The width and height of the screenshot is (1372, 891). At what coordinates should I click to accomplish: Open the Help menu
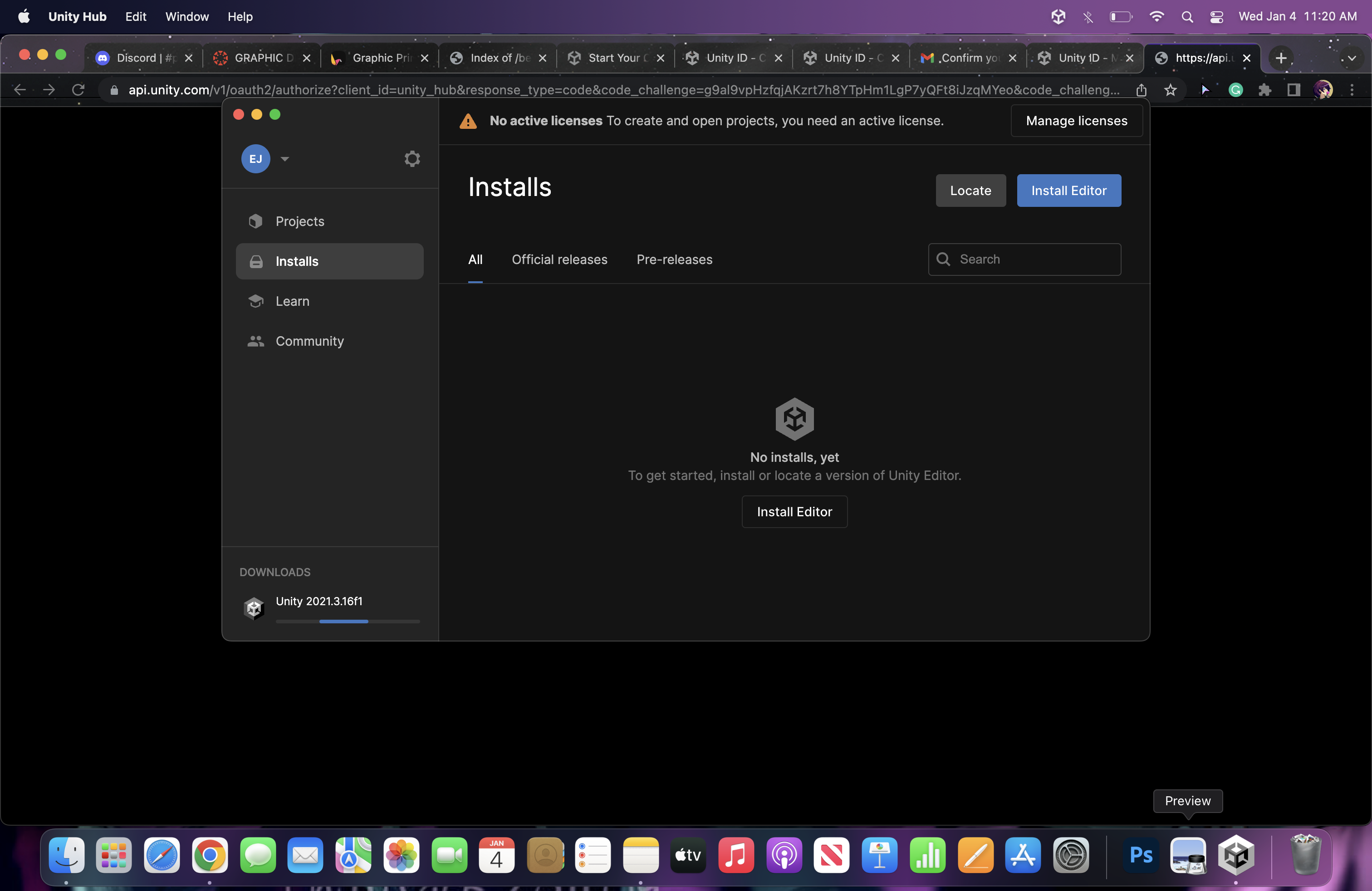[240, 17]
